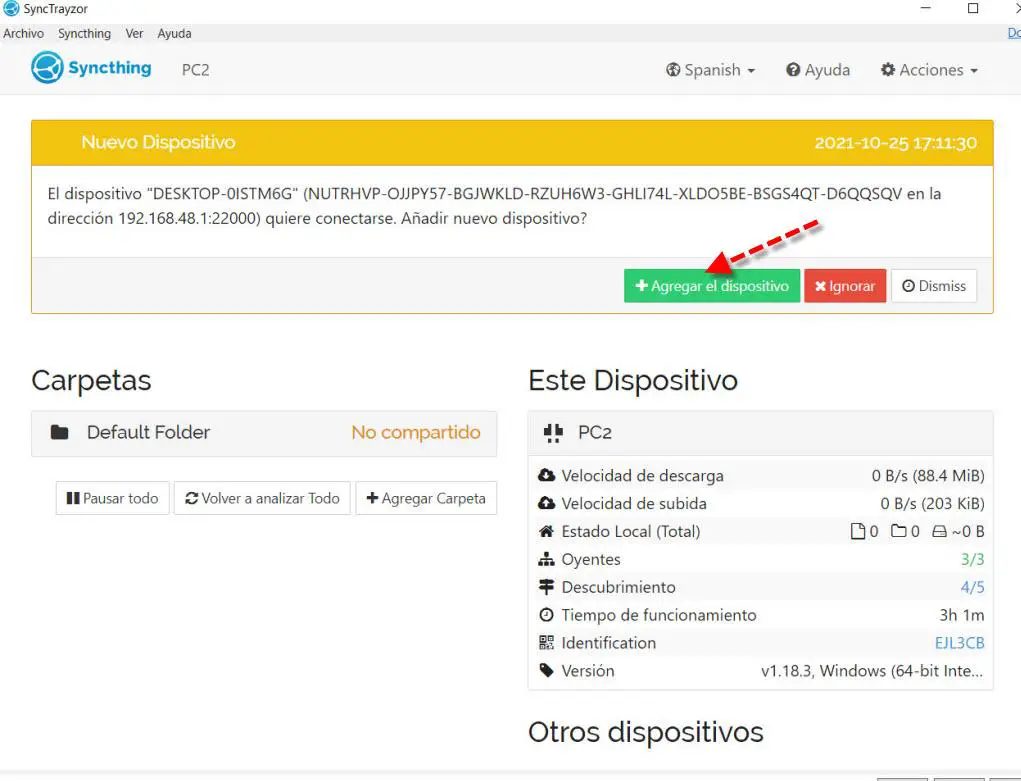Viewport: 1021px width, 781px height.
Task: Click the folder icon beside Default Folder
Action: point(60,433)
